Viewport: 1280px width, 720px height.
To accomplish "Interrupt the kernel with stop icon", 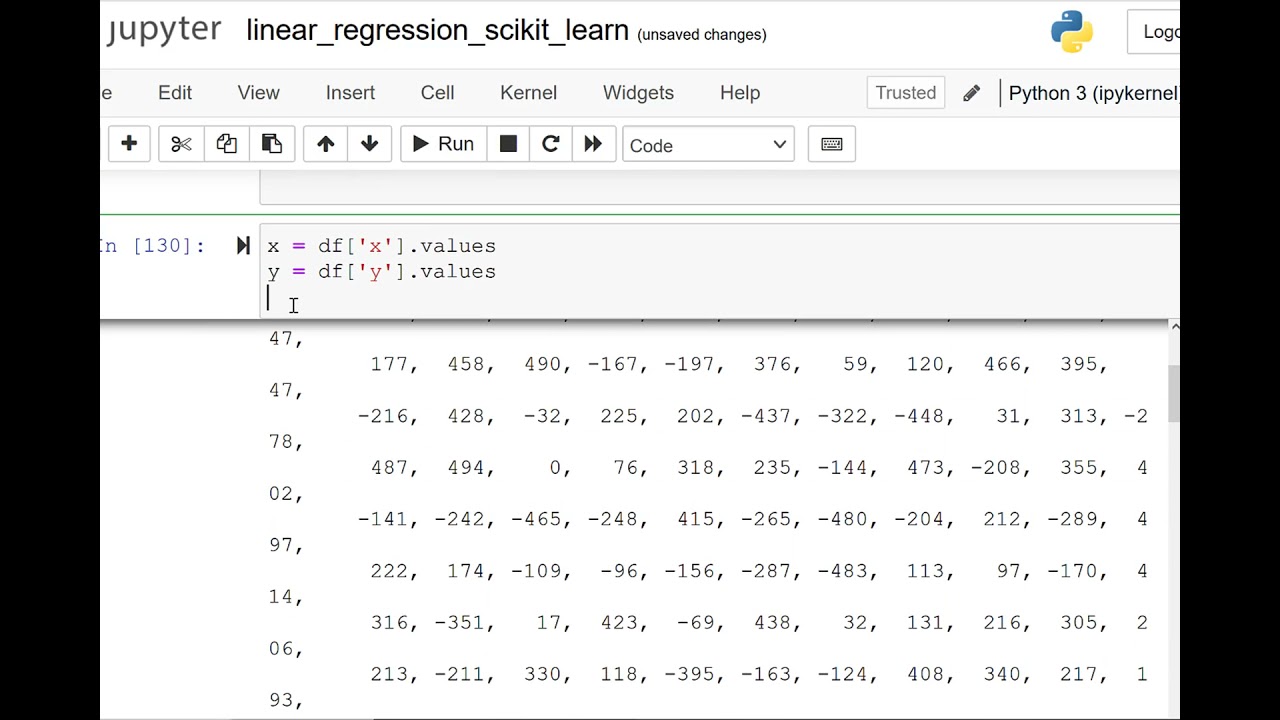I will 508,144.
